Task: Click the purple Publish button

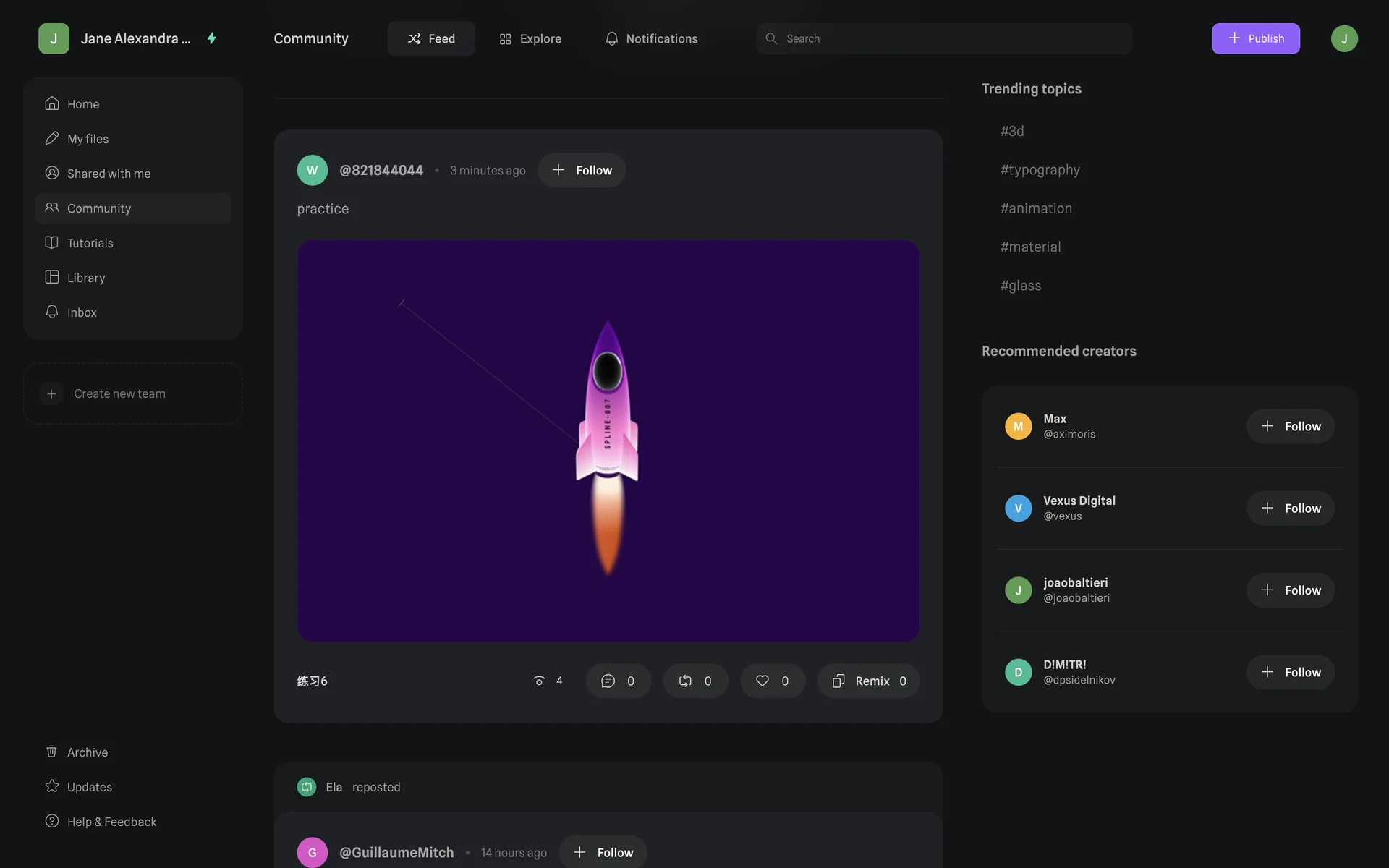Action: coord(1255,38)
